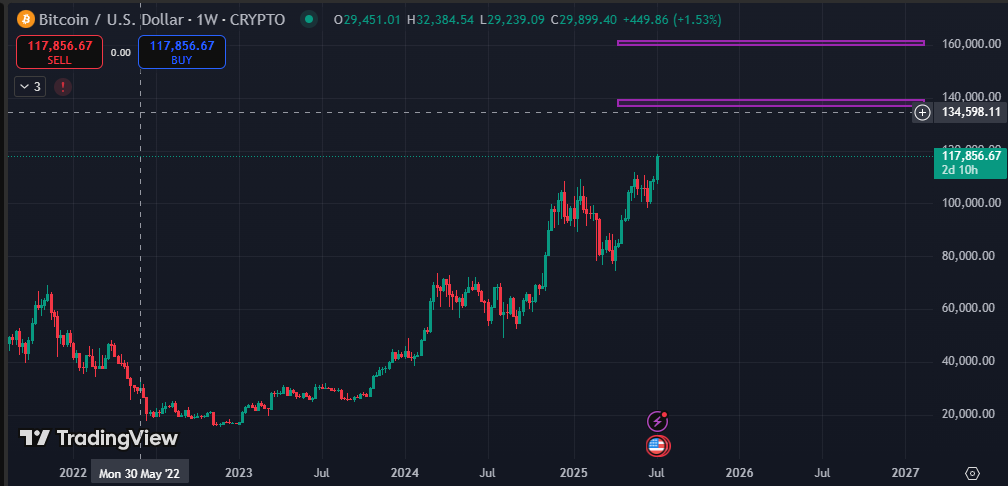Click the C29,899.40 close value
This screenshot has height=486, width=1008.
point(585,20)
